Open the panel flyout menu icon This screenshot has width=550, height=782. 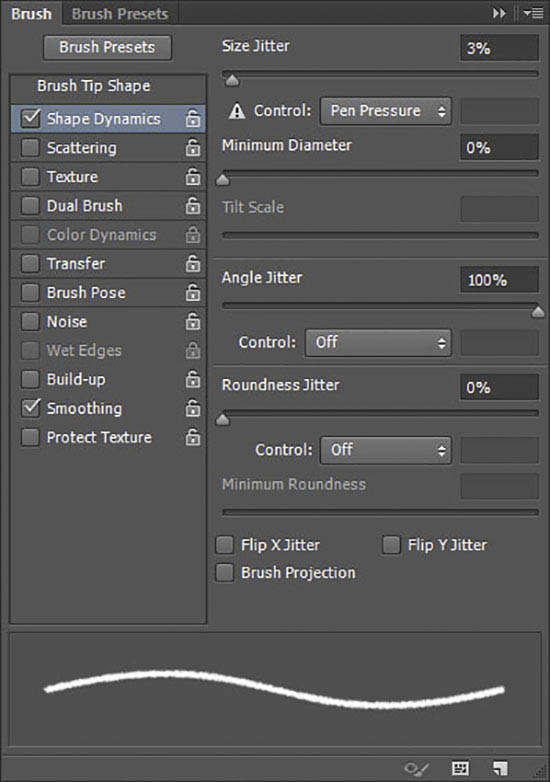coord(533,13)
